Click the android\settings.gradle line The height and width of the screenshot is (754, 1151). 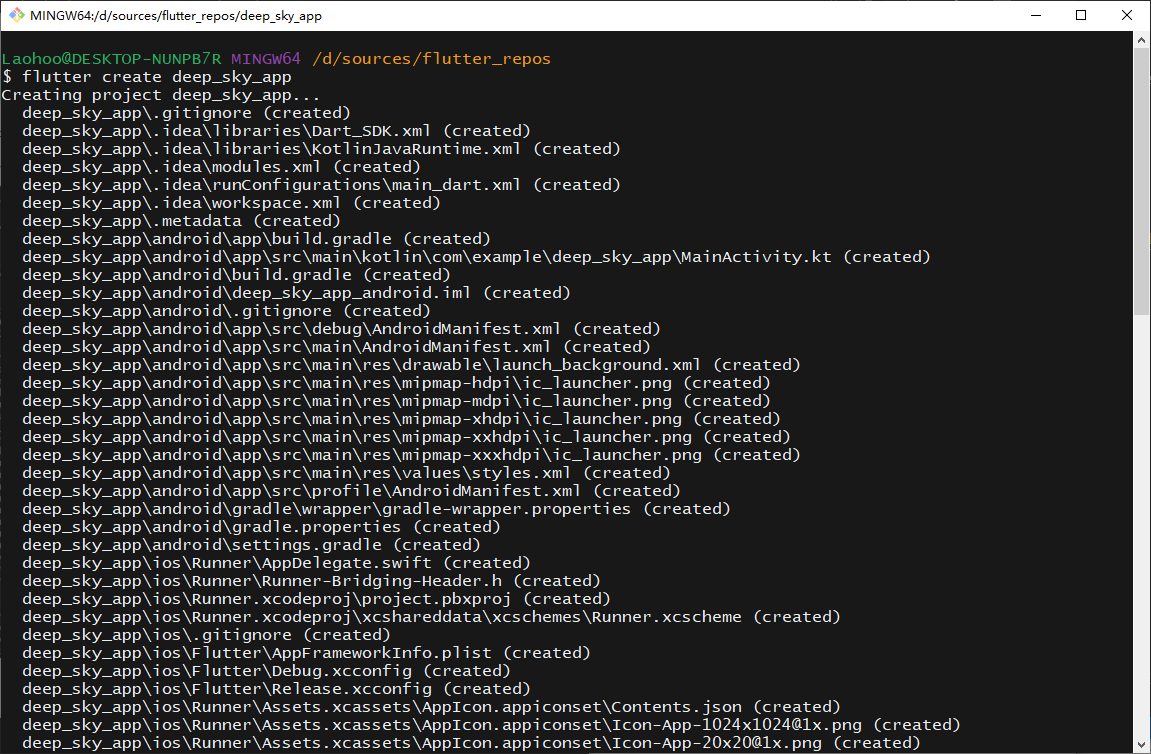[252, 545]
